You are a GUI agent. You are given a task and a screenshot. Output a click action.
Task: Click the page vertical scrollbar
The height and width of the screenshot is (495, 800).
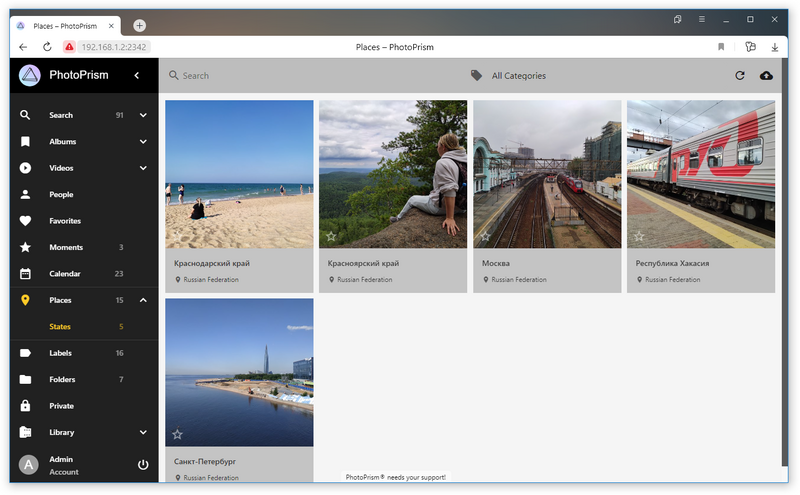(x=785, y=262)
